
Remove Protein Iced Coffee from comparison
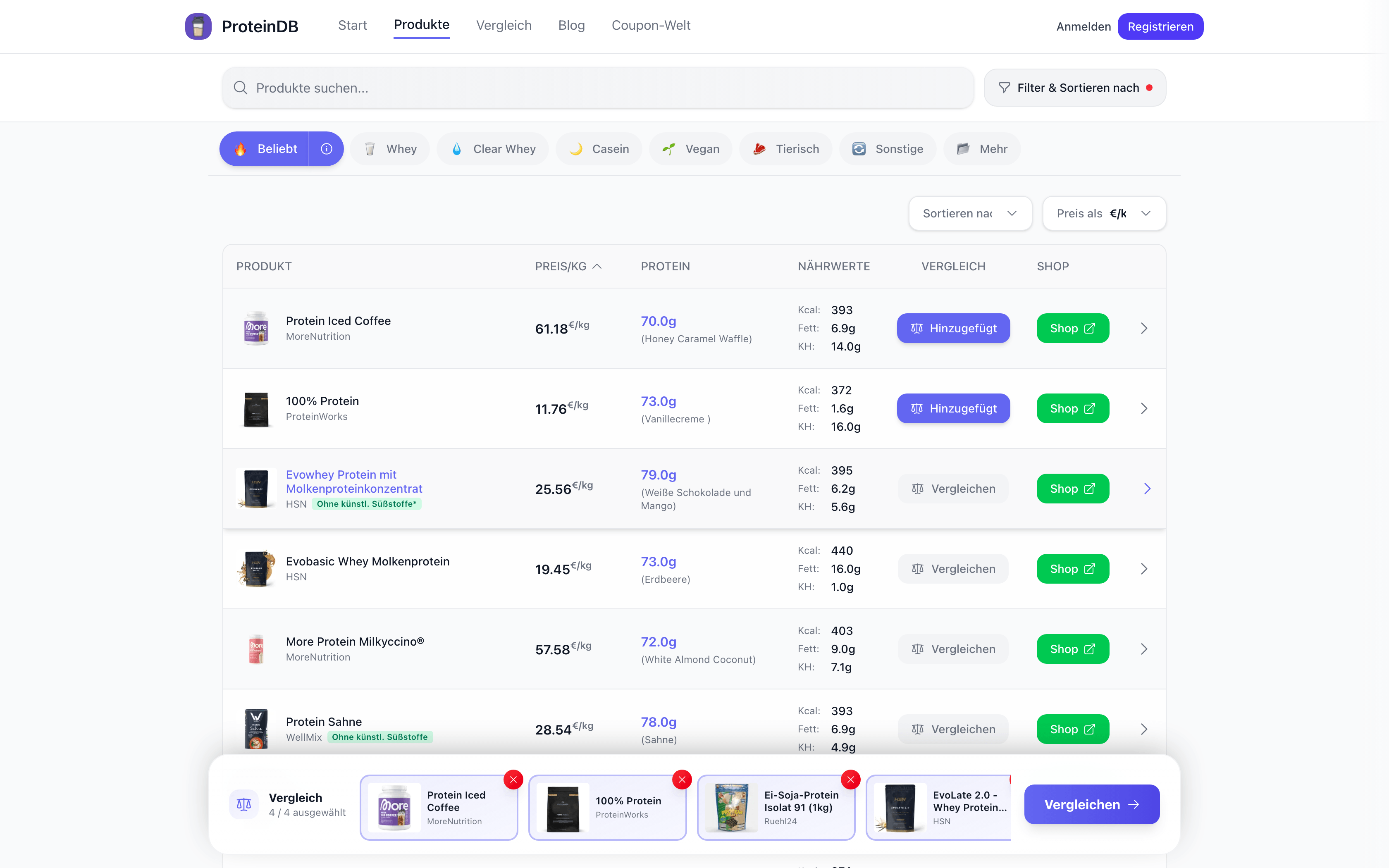[513, 780]
